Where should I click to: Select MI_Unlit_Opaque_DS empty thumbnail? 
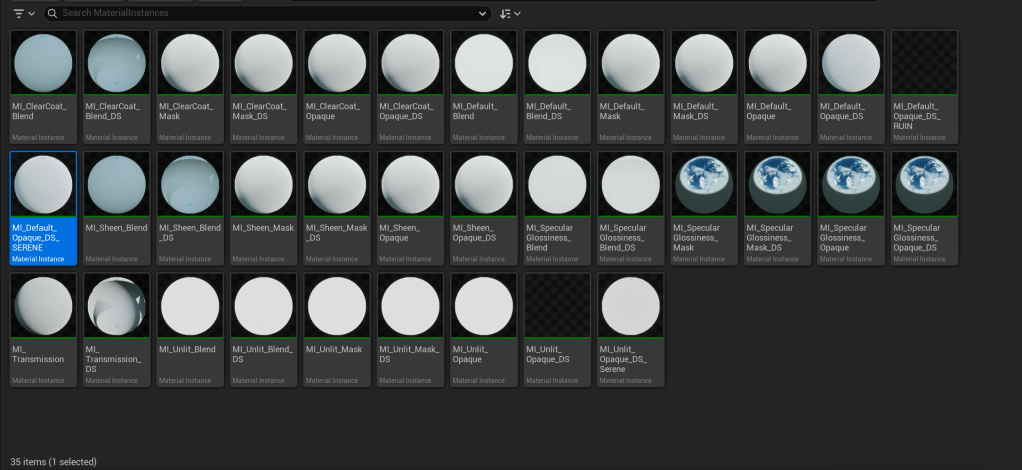coord(557,307)
